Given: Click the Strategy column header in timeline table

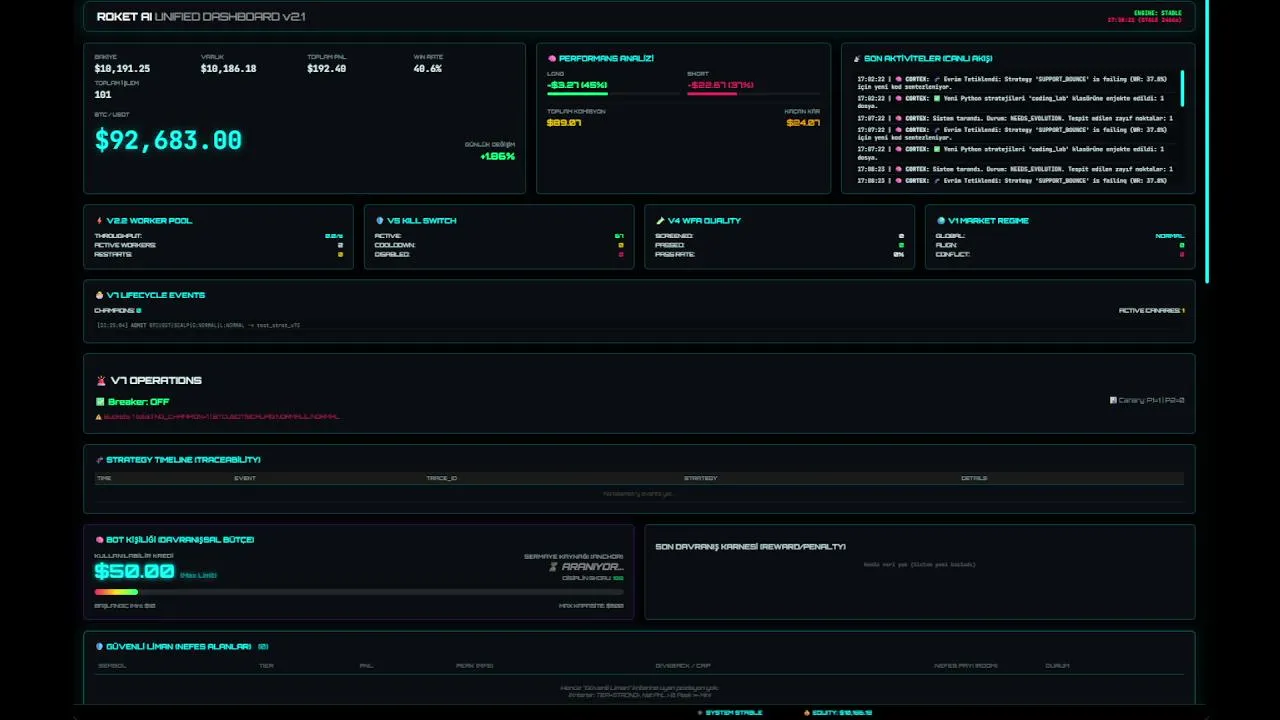Looking at the screenshot, I should (x=700, y=478).
